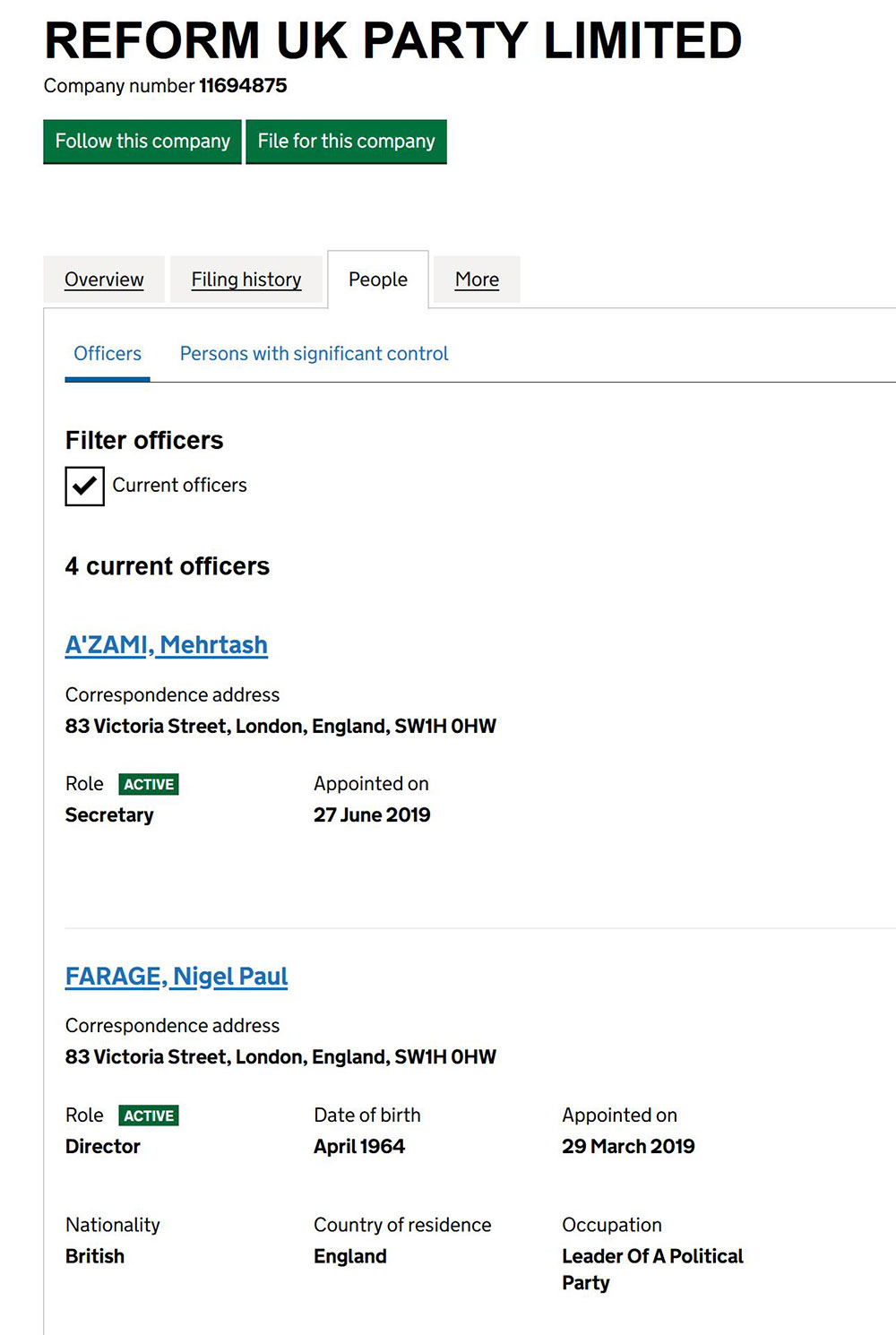Screen dimensions: 896x1335
Task: Switch to the Filing history tab
Action: [246, 280]
